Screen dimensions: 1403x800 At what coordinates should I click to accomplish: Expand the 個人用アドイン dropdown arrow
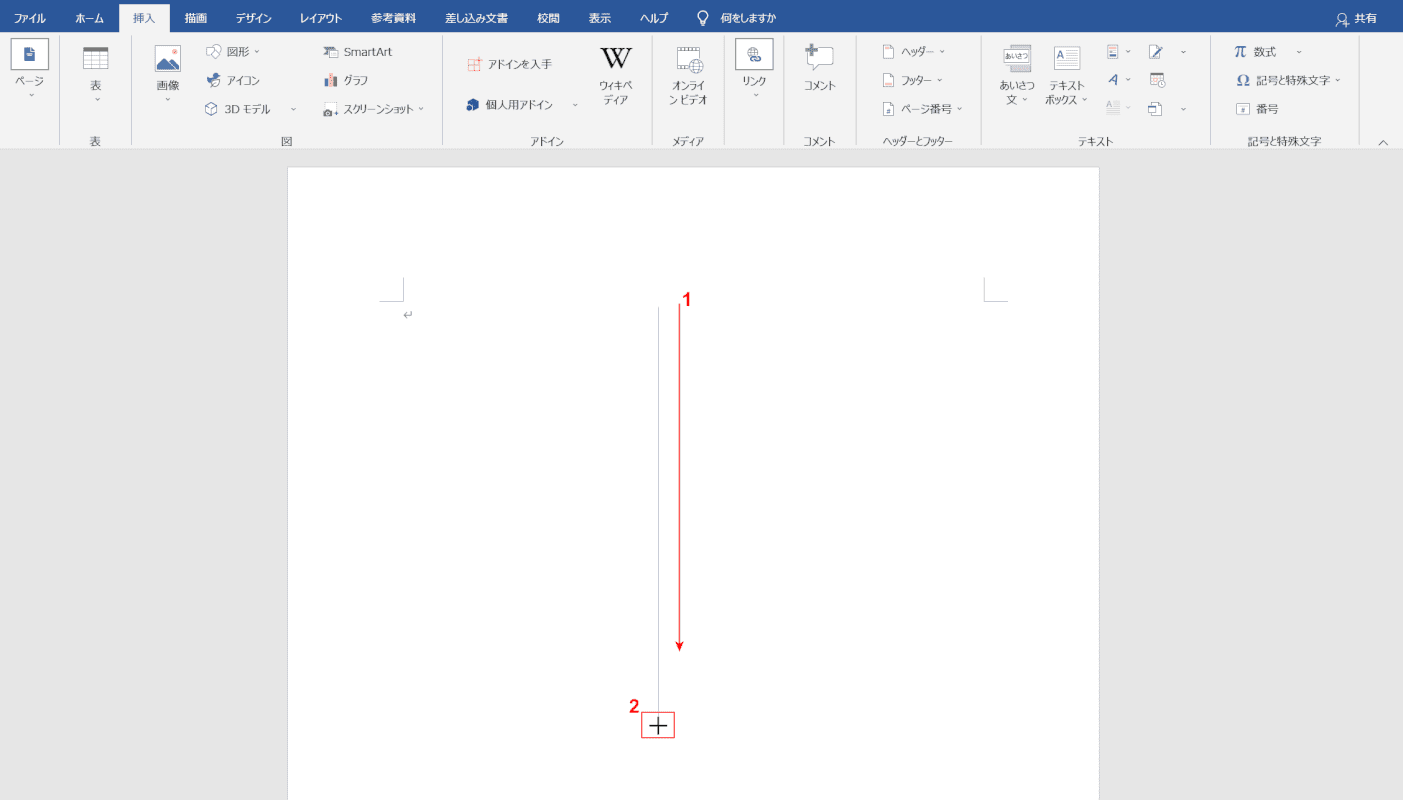pyautogui.click(x=575, y=104)
